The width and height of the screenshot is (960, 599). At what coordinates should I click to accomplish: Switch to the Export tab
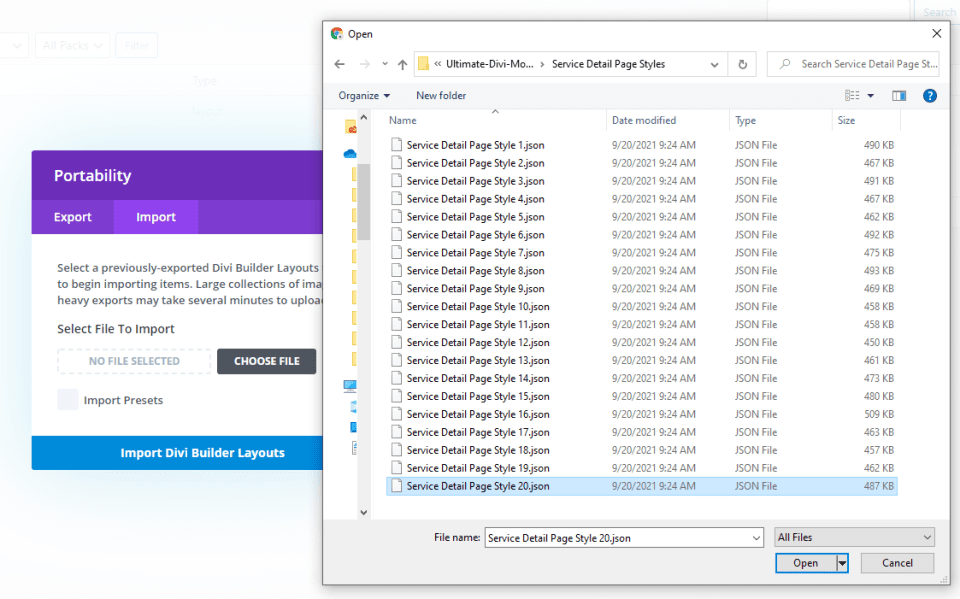(x=72, y=217)
